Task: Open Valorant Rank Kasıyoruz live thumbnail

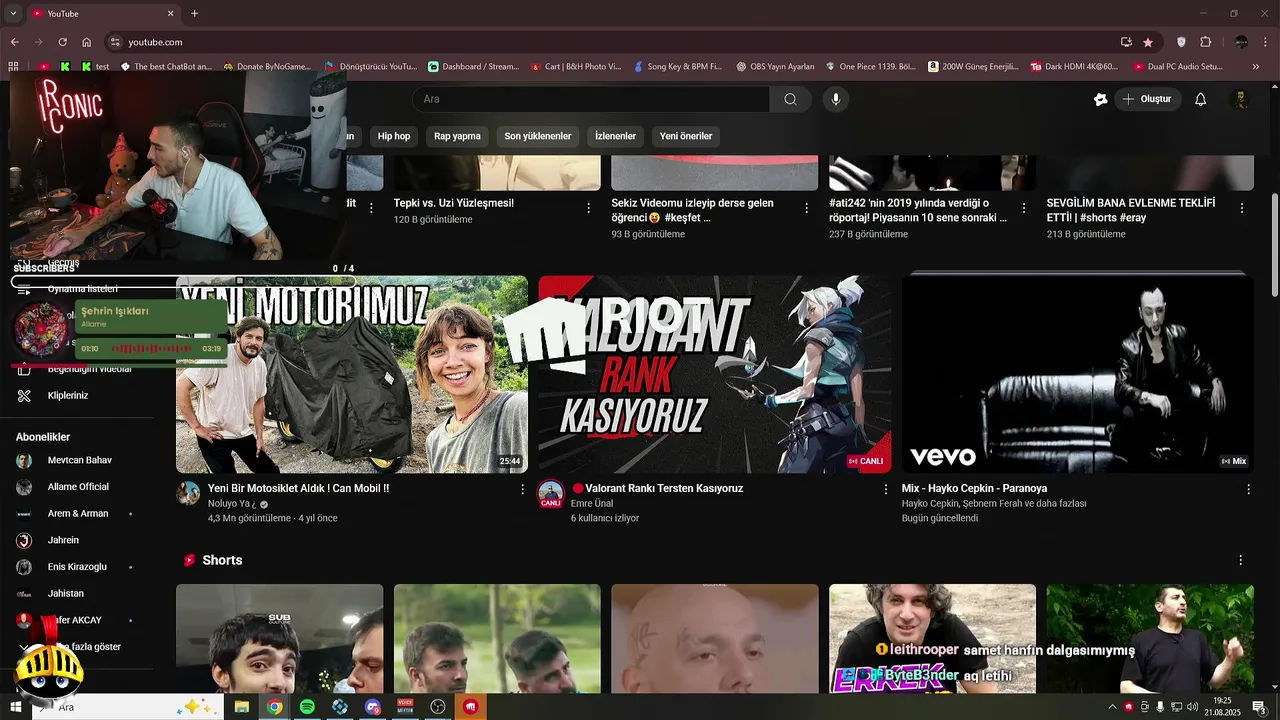Action: 714,374
